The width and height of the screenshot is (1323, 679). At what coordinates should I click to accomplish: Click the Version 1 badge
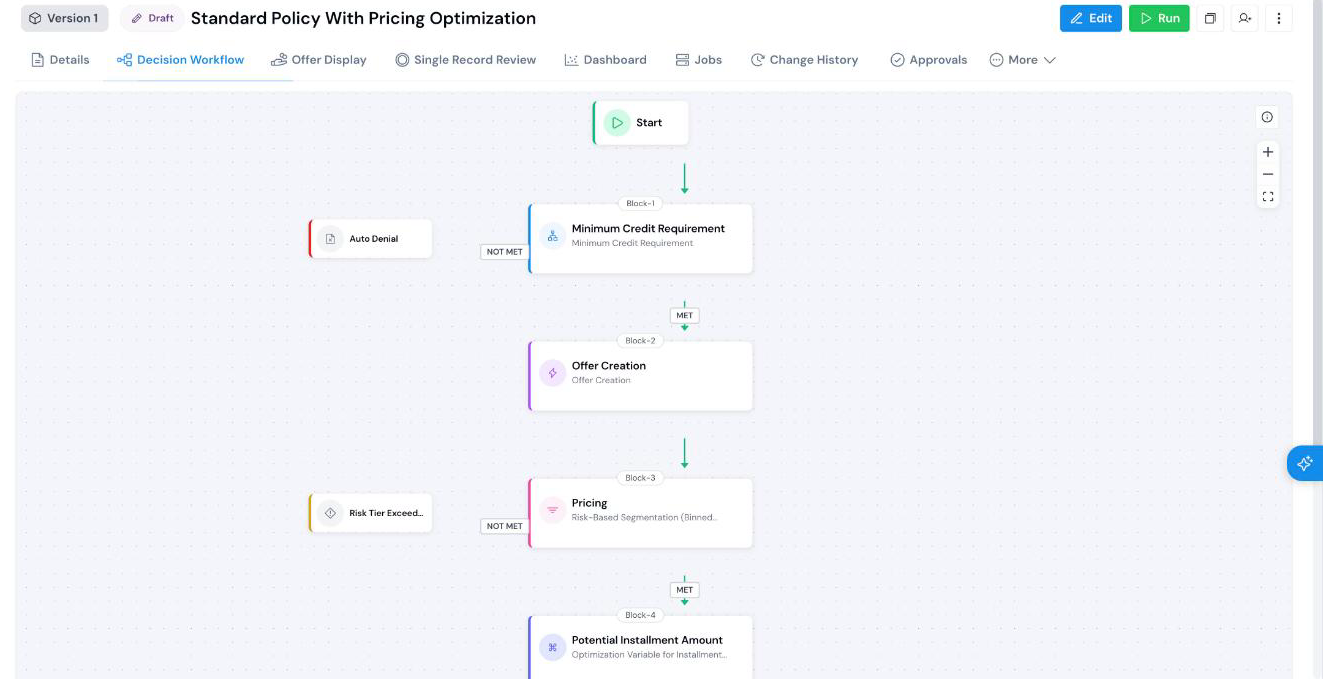(x=64, y=18)
